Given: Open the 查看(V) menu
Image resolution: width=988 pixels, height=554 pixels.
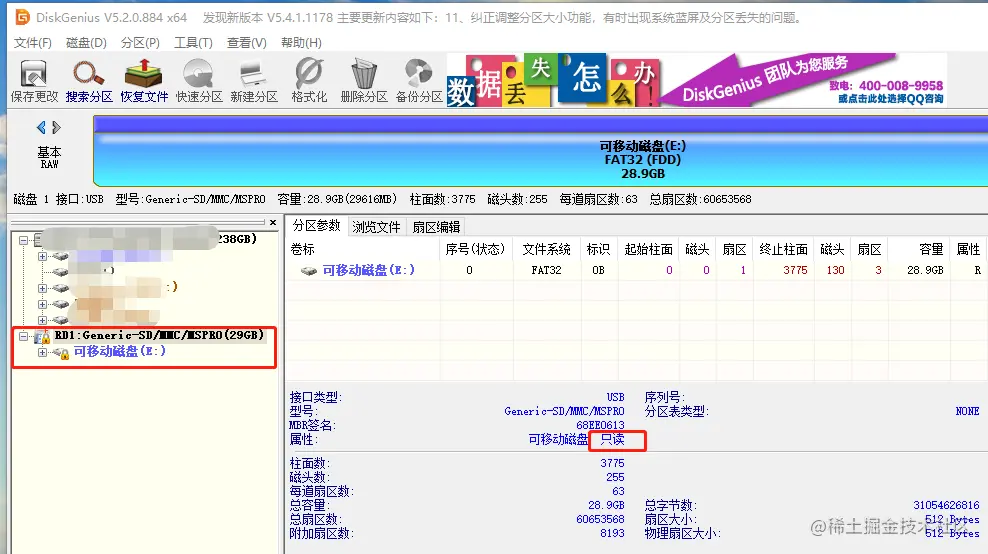Looking at the screenshot, I should (246, 42).
